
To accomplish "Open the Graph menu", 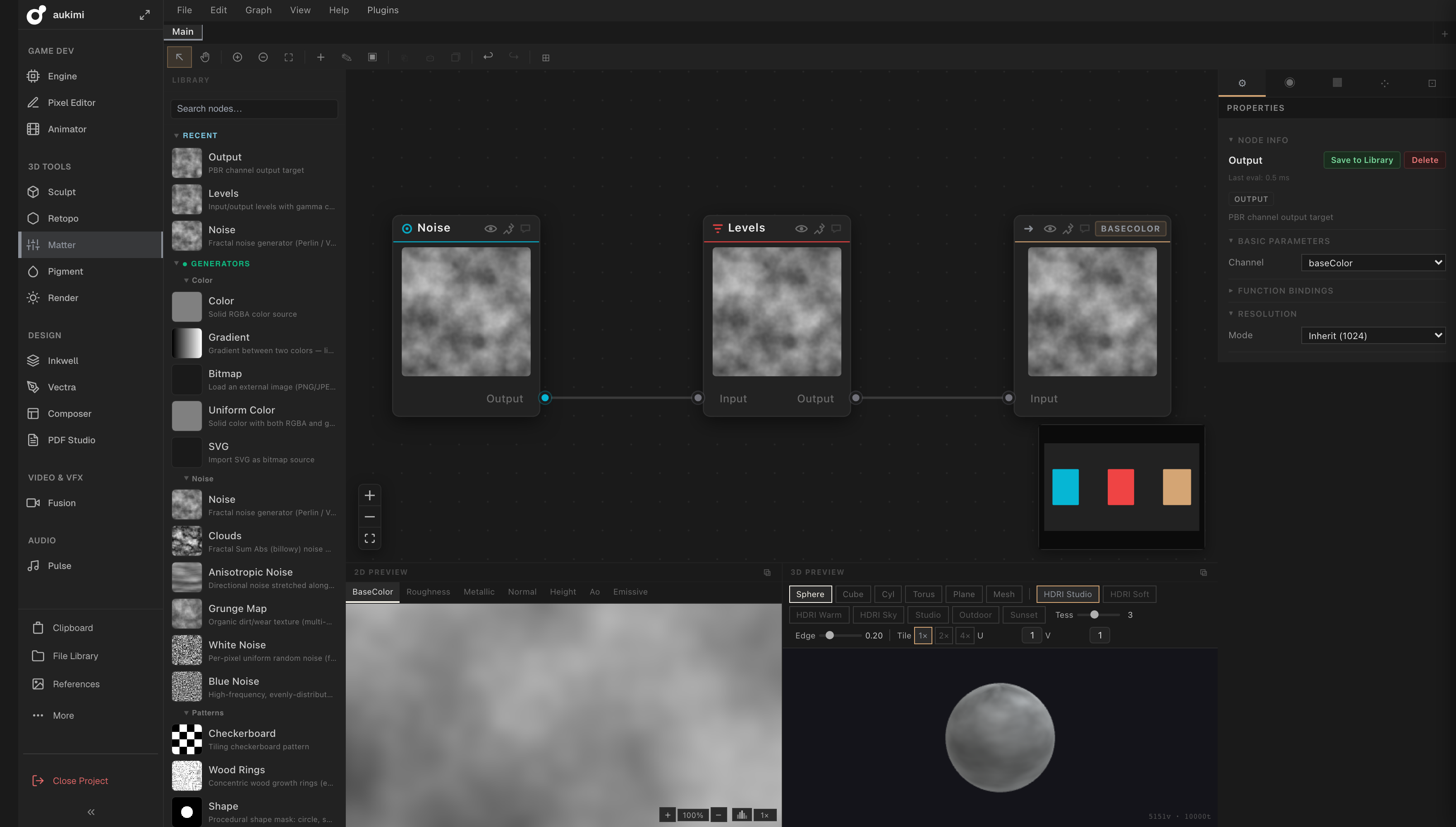I will [x=259, y=10].
